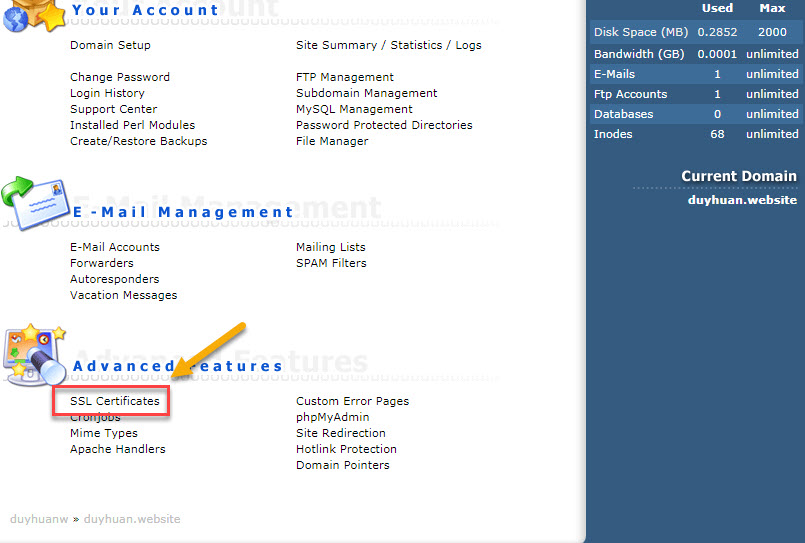
Task: Open File Manager
Action: click(332, 141)
